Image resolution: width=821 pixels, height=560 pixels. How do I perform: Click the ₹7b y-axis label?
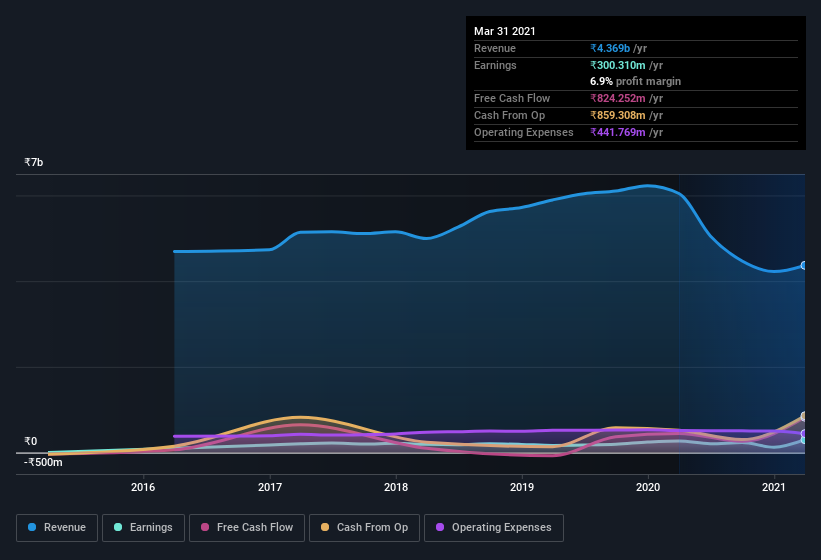(x=34, y=162)
